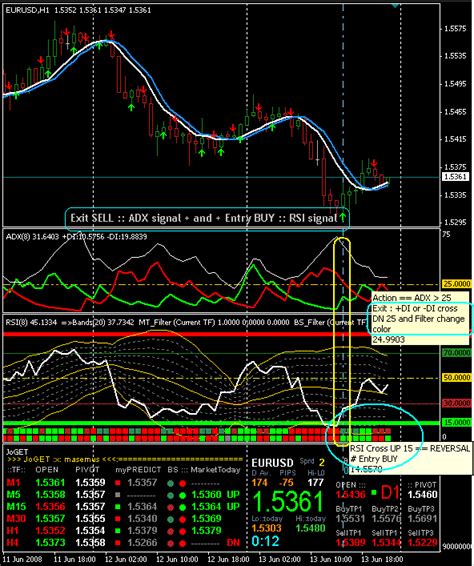
Task: Click the M1 timeframe label
Action: click(x=13, y=483)
